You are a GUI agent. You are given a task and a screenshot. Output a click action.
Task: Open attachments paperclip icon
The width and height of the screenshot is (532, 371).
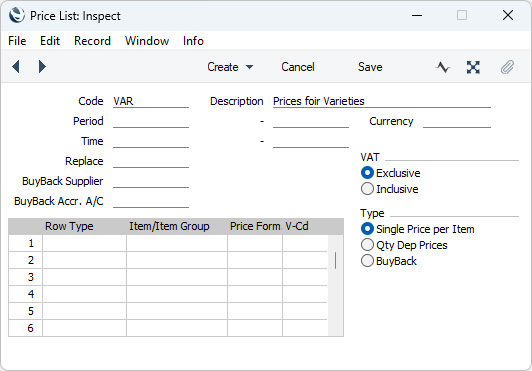tap(507, 67)
